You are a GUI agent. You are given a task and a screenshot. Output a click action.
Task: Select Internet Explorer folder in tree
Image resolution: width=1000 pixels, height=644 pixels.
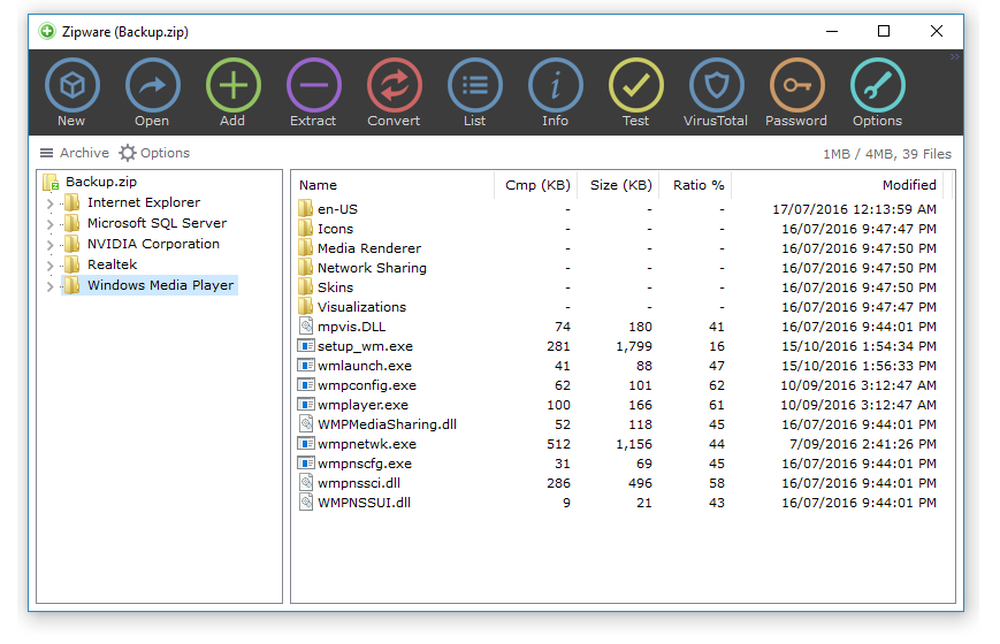133,203
